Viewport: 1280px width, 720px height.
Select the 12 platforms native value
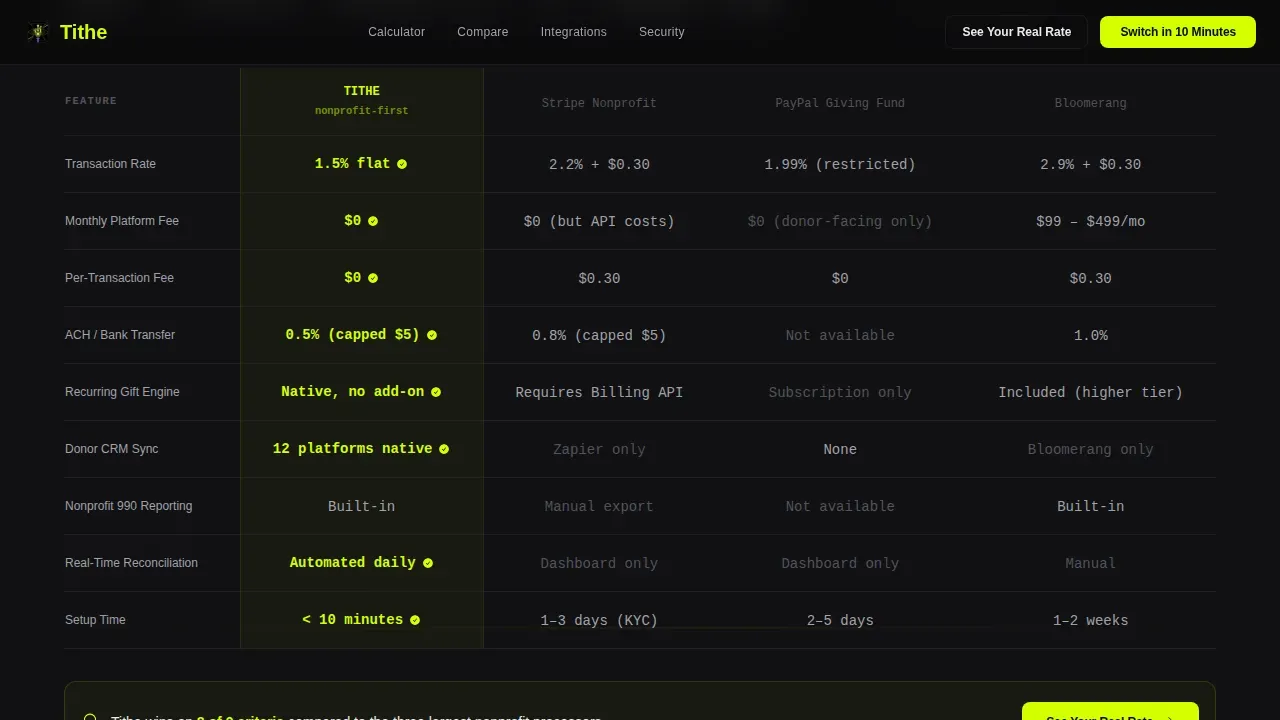pos(352,449)
